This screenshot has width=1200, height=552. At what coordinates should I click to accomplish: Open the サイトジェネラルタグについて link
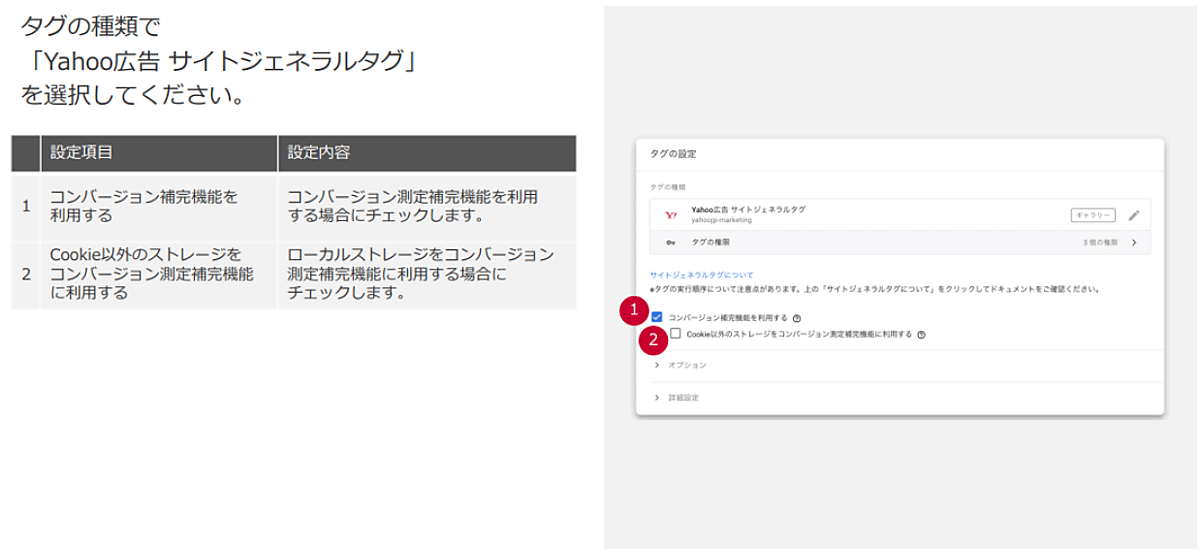(702, 274)
